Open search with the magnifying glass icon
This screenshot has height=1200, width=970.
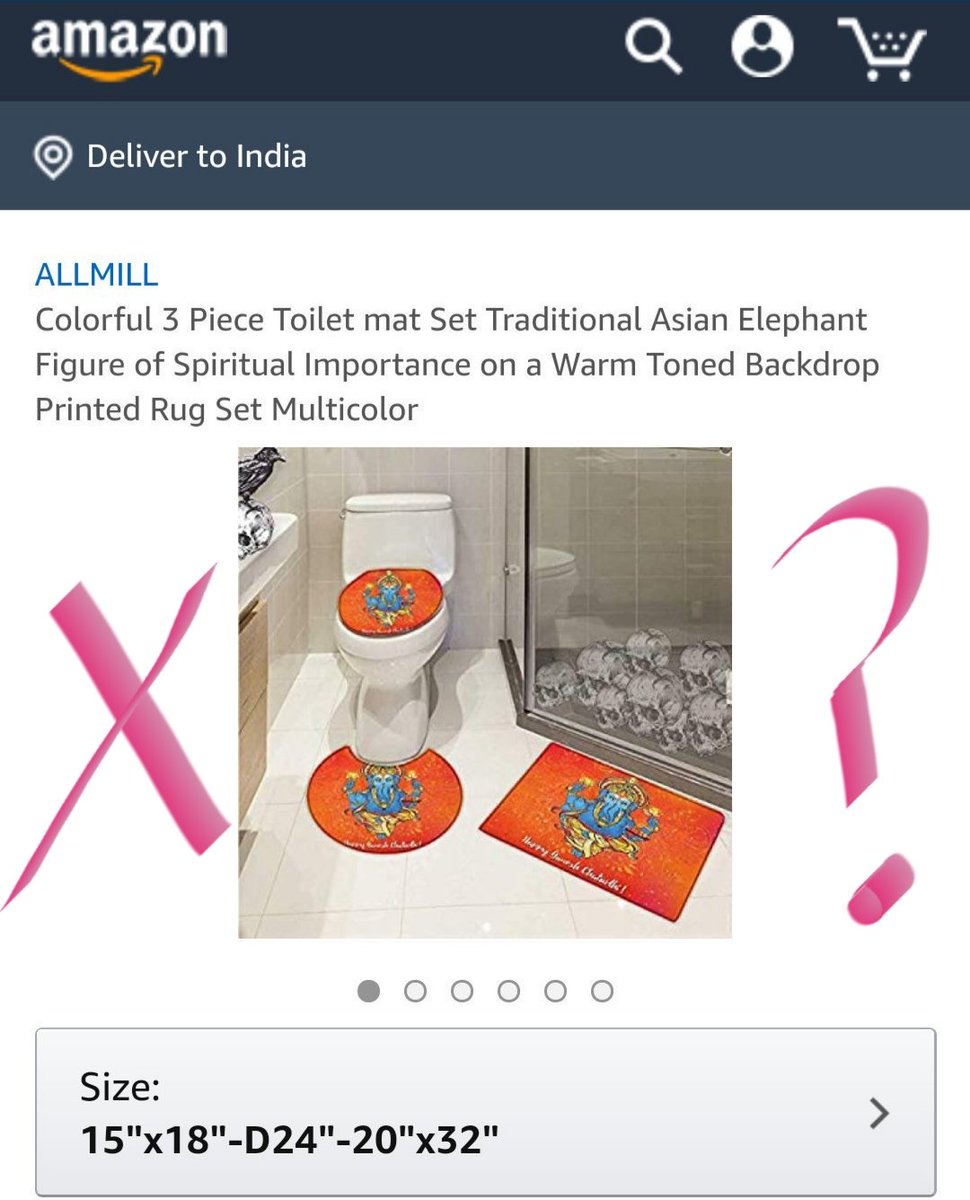click(653, 47)
